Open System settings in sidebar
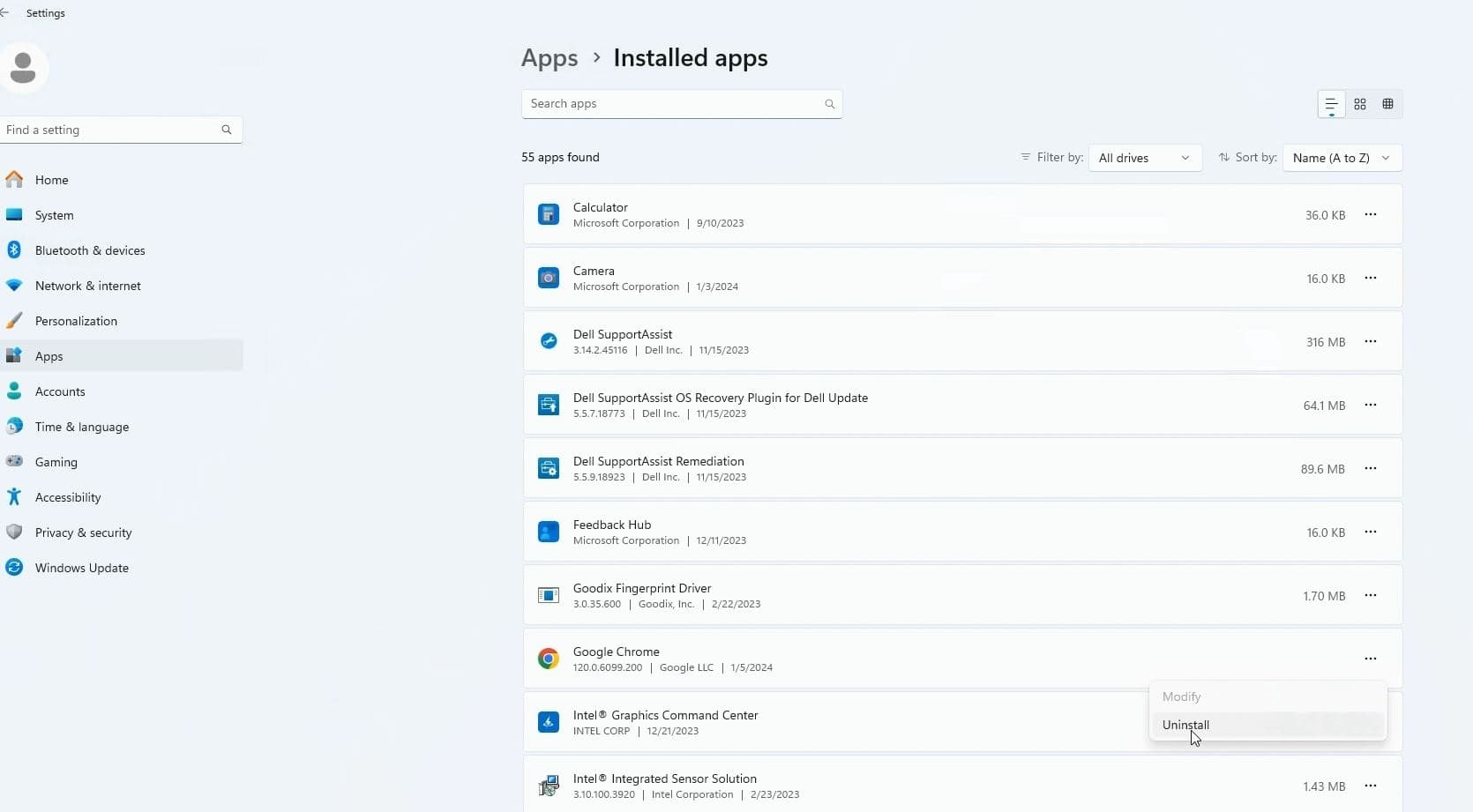This screenshot has height=812, width=1473. pyautogui.click(x=121, y=215)
